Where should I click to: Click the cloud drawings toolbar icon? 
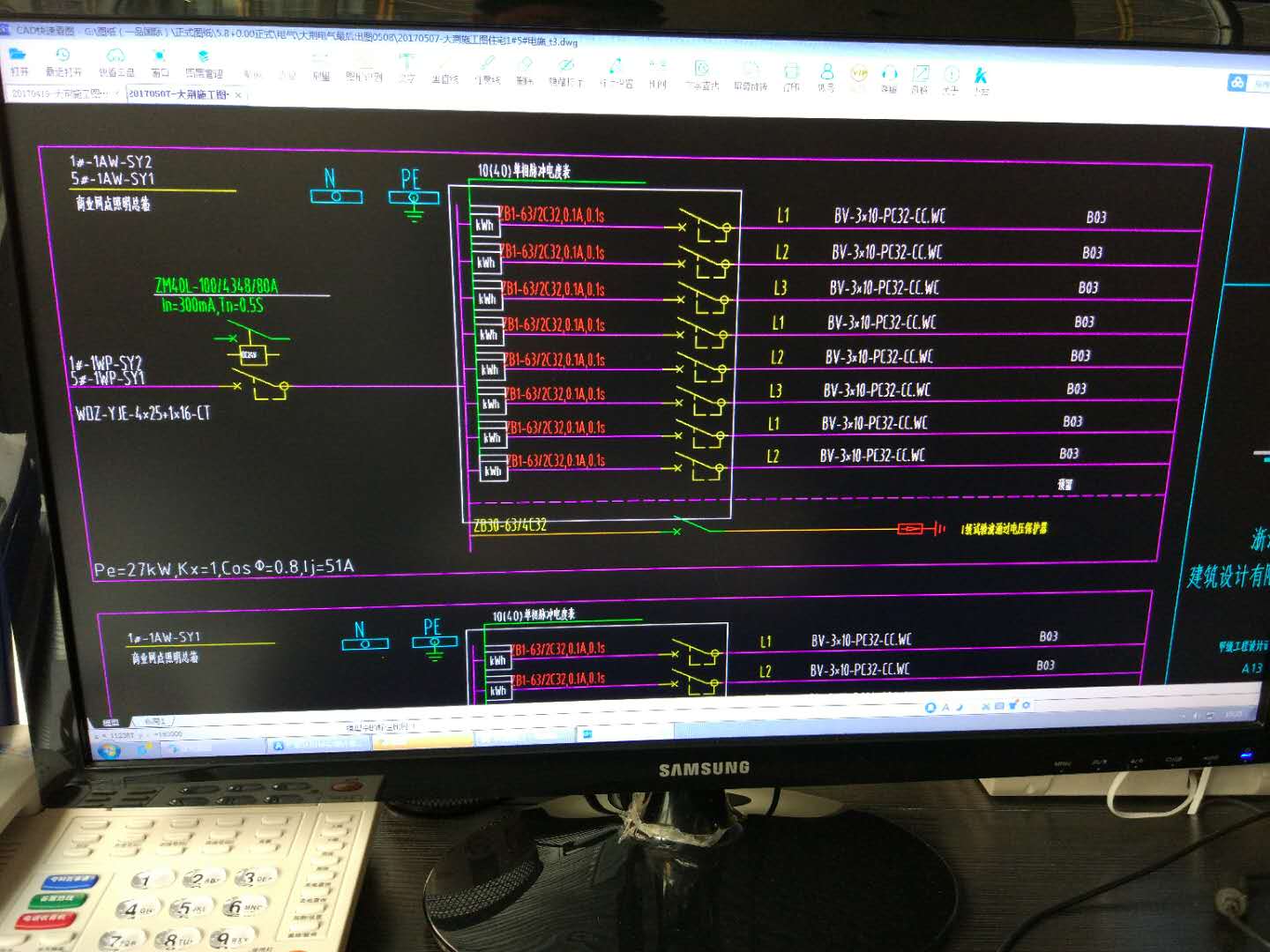point(116,56)
